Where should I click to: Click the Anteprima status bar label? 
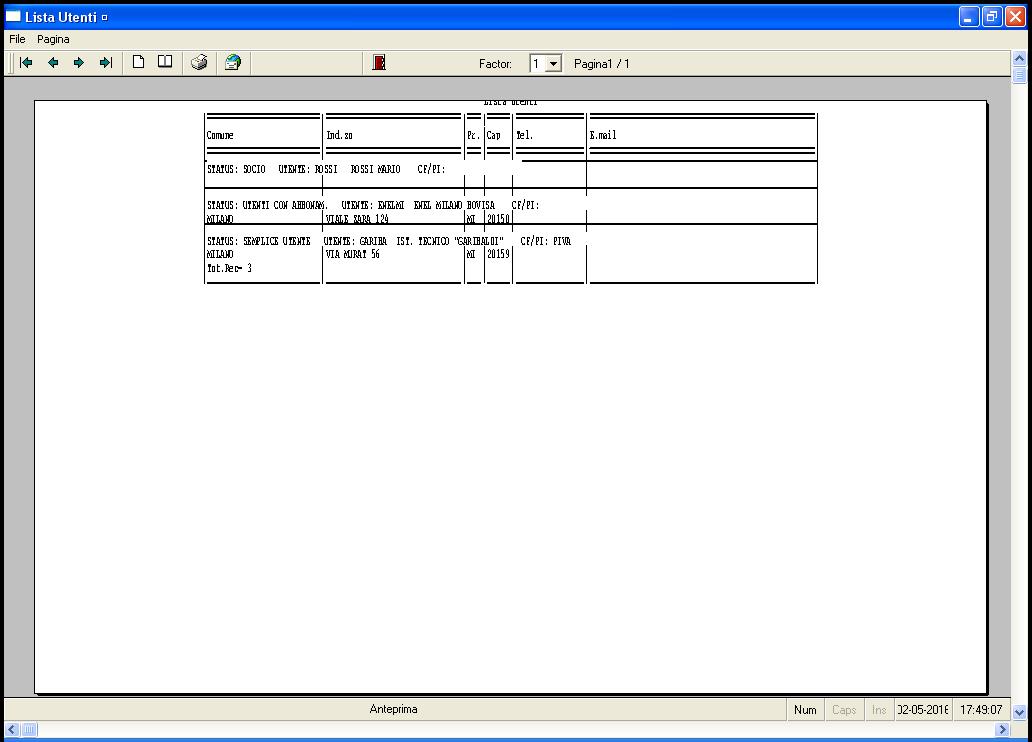click(x=394, y=709)
